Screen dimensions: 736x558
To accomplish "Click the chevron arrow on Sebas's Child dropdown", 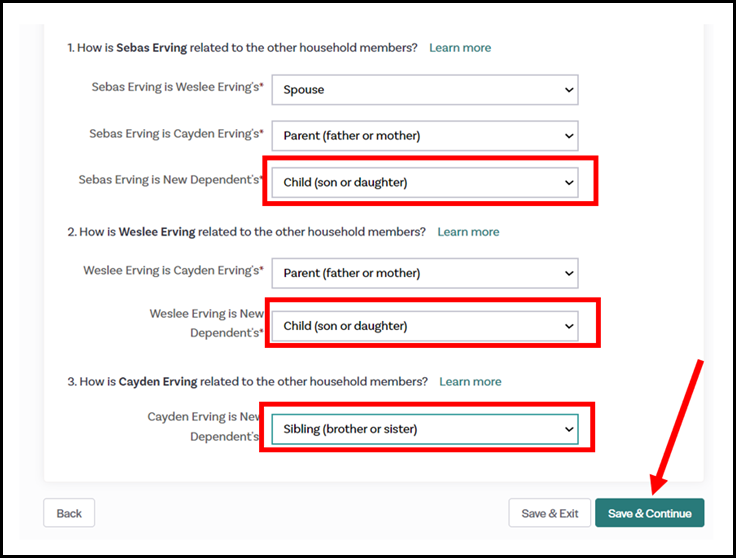I will 568,183.
